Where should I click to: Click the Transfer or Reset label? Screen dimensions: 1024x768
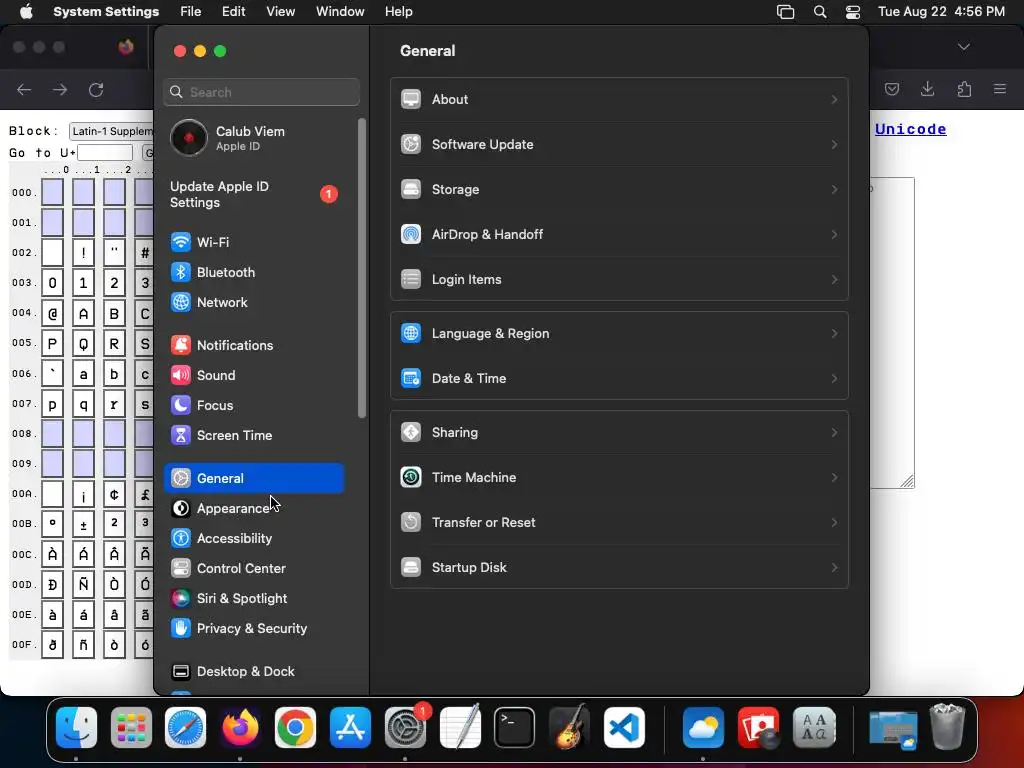[x=483, y=523]
